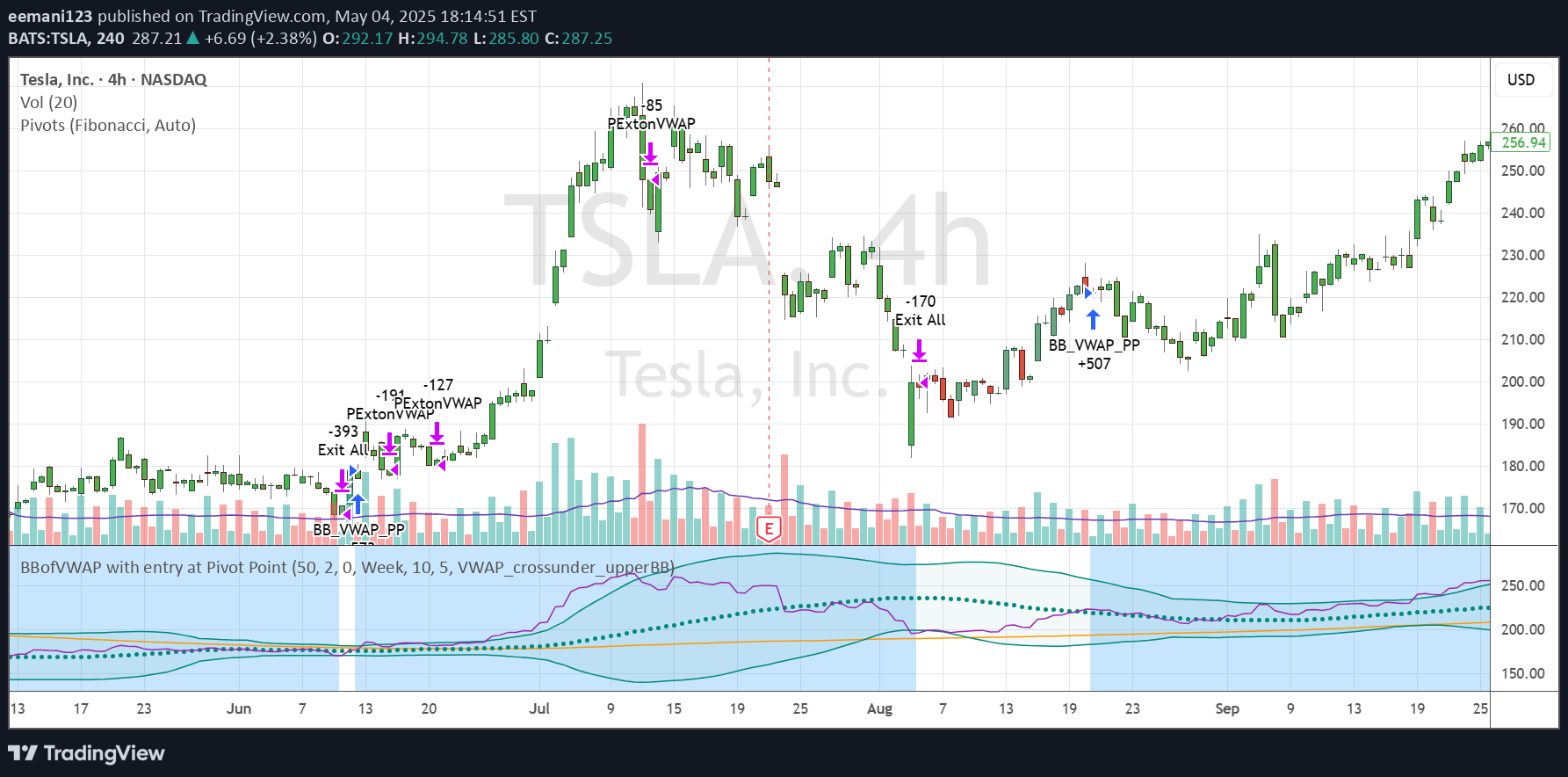Click the -85 trade label near the July peak
This screenshot has height=777, width=1568.
coord(652,105)
